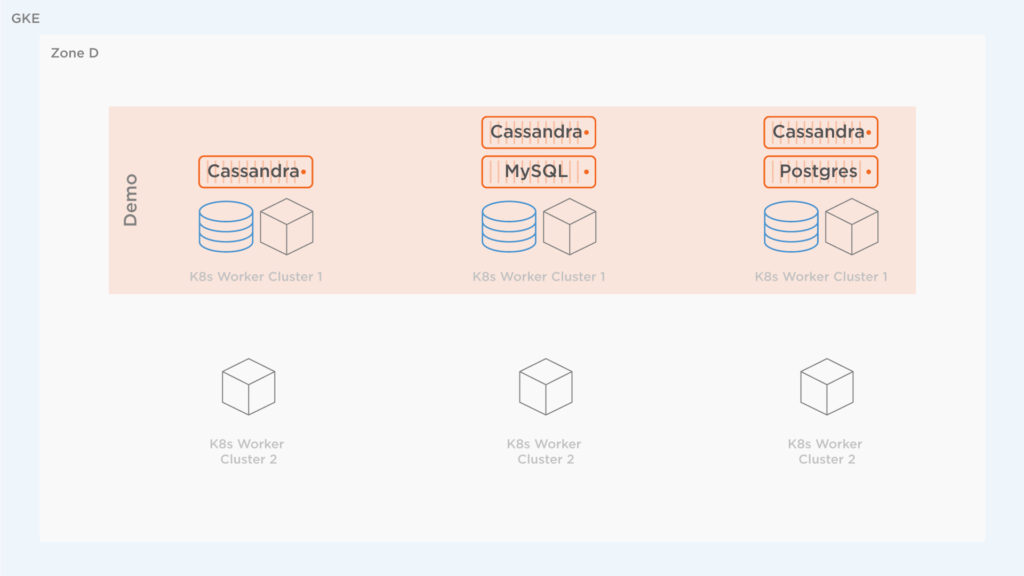Screen dimensions: 1024x576
Task: Click the right-hand K8s Worker Cluster 2 cube
Action: point(827,387)
